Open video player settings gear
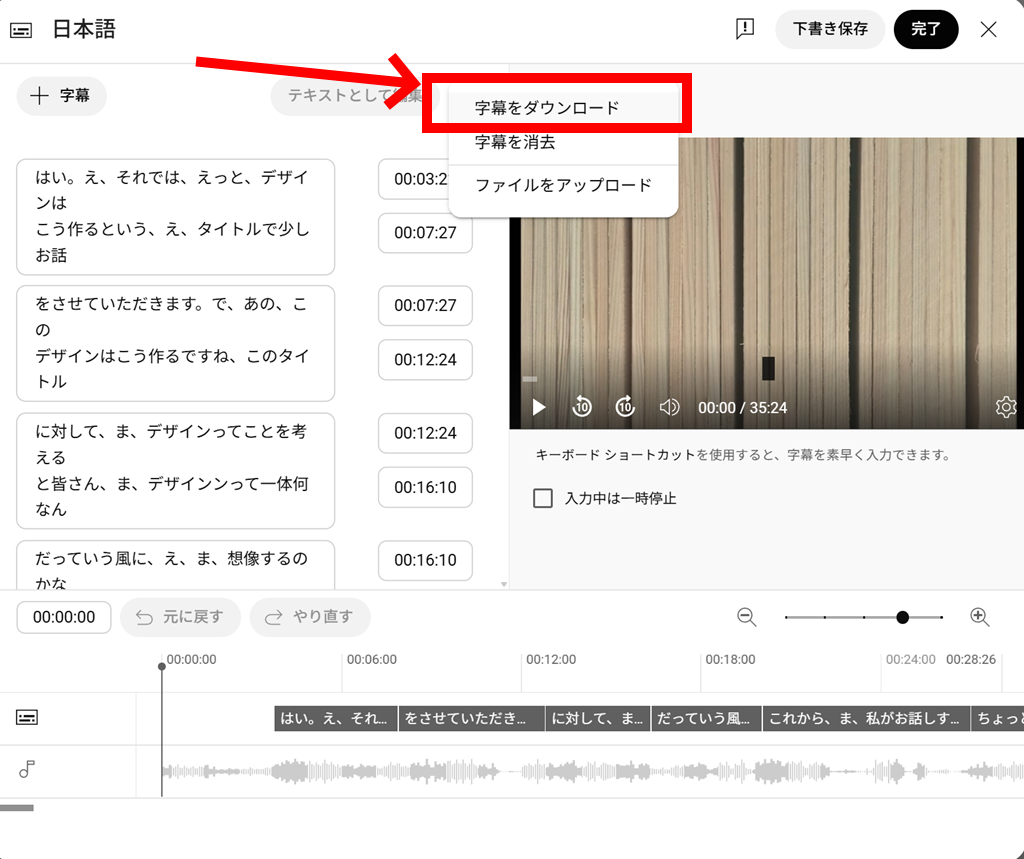Viewport: 1024px width, 859px height. point(1006,407)
